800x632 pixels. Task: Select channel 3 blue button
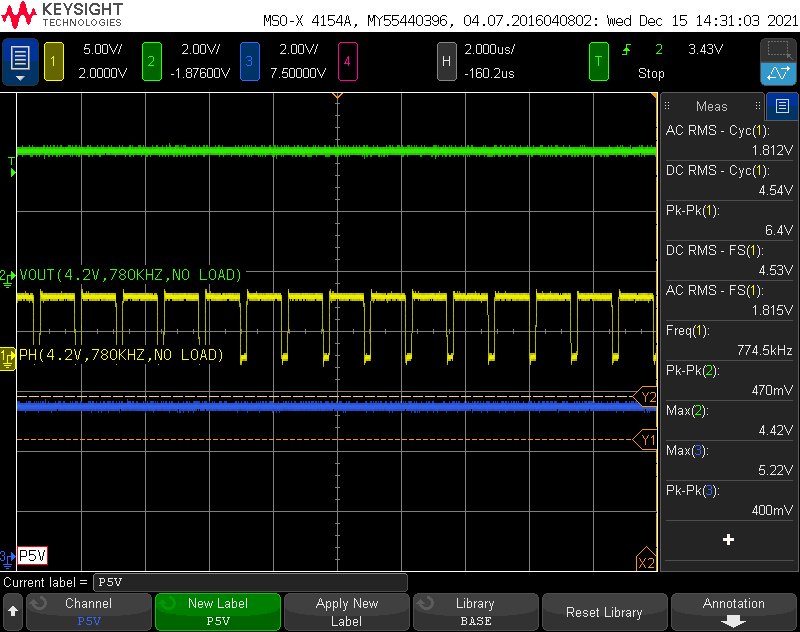click(249, 62)
